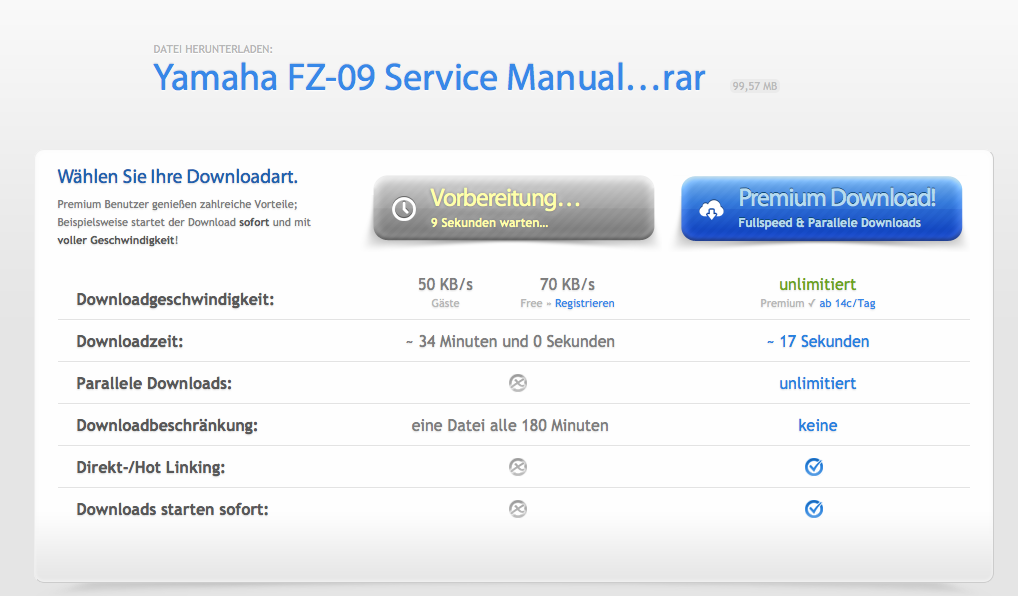Viewport: 1018px width, 596px height.
Task: Click 'keine' in the Downloadbeschränkung row
Action: point(817,425)
